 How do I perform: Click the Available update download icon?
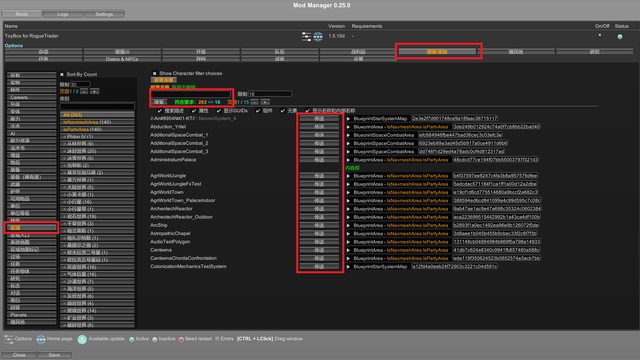[x=82, y=339]
